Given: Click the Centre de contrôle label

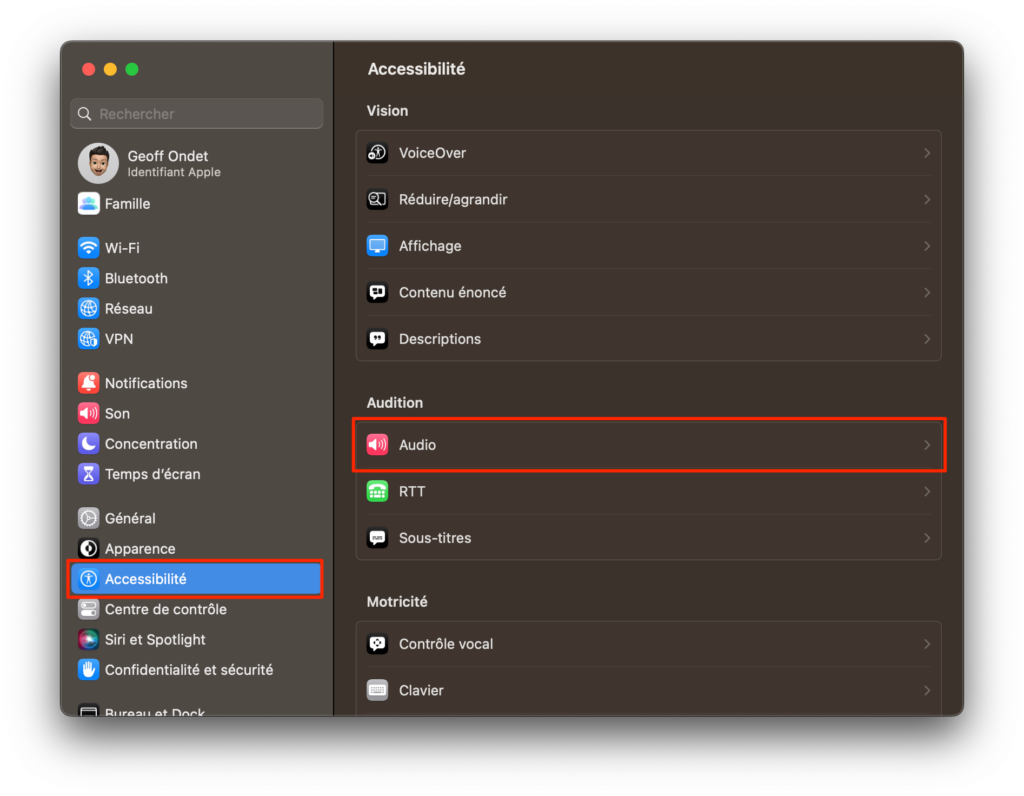Looking at the screenshot, I should point(166,609).
